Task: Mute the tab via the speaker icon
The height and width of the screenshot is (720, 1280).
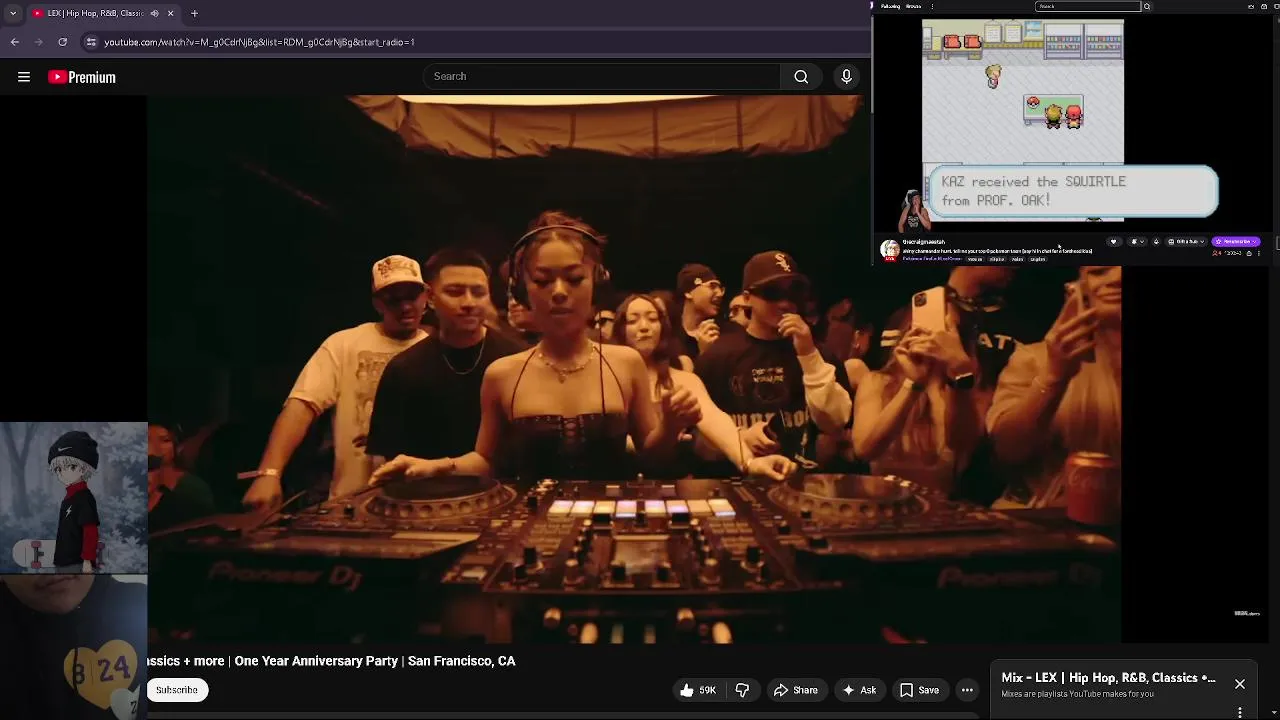Action: (154, 13)
